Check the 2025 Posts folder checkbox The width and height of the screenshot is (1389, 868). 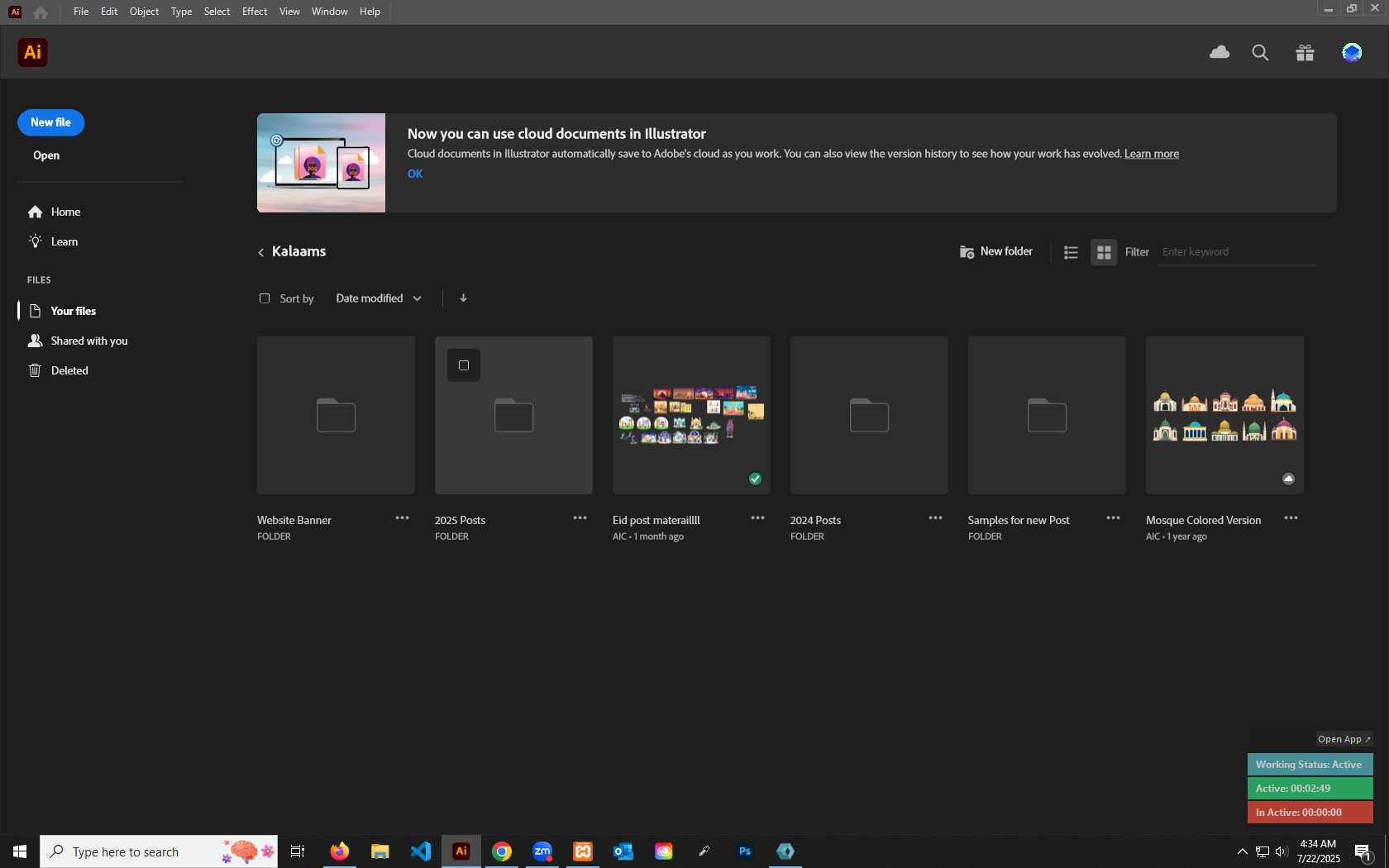[464, 365]
